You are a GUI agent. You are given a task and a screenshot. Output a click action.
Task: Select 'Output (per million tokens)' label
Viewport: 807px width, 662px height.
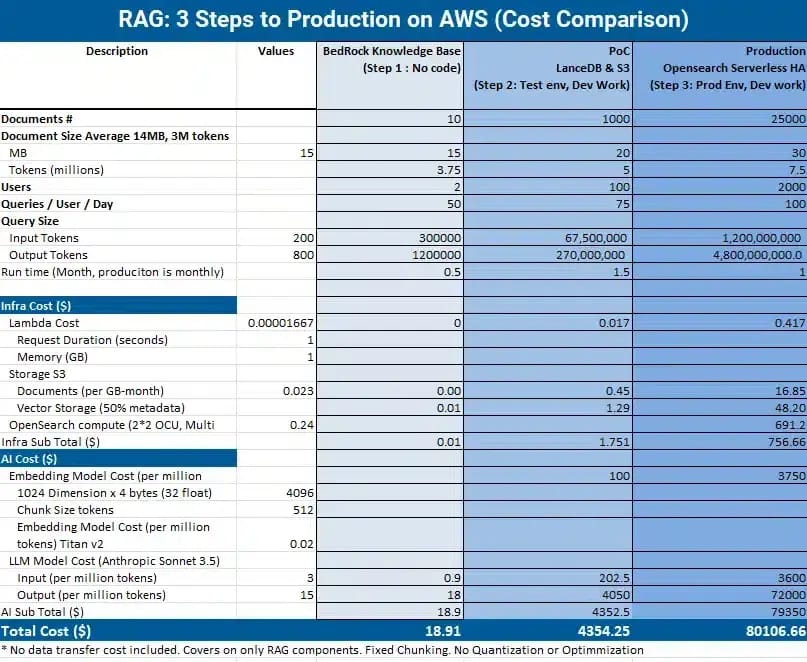(91, 595)
